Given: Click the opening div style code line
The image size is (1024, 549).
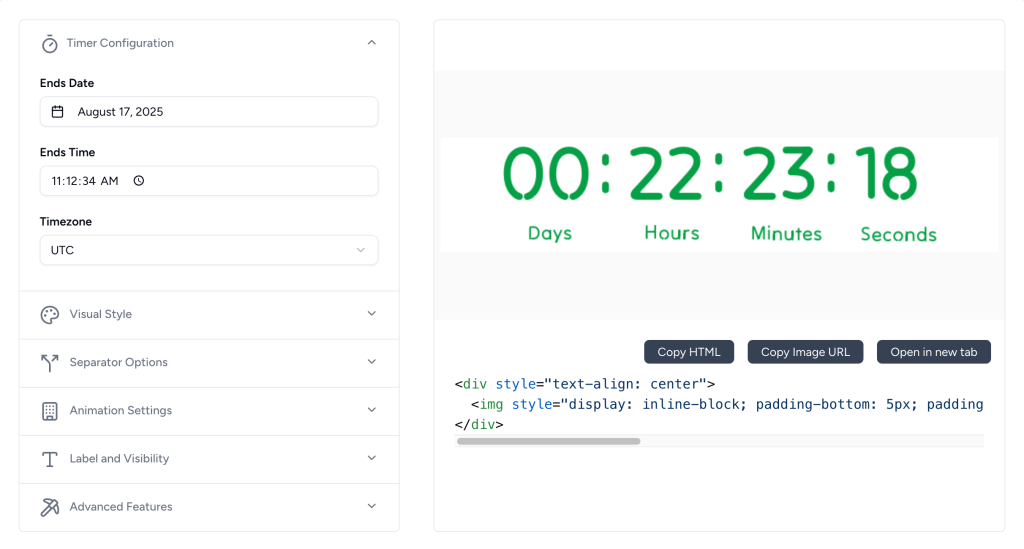Looking at the screenshot, I should pyautogui.click(x=584, y=384).
